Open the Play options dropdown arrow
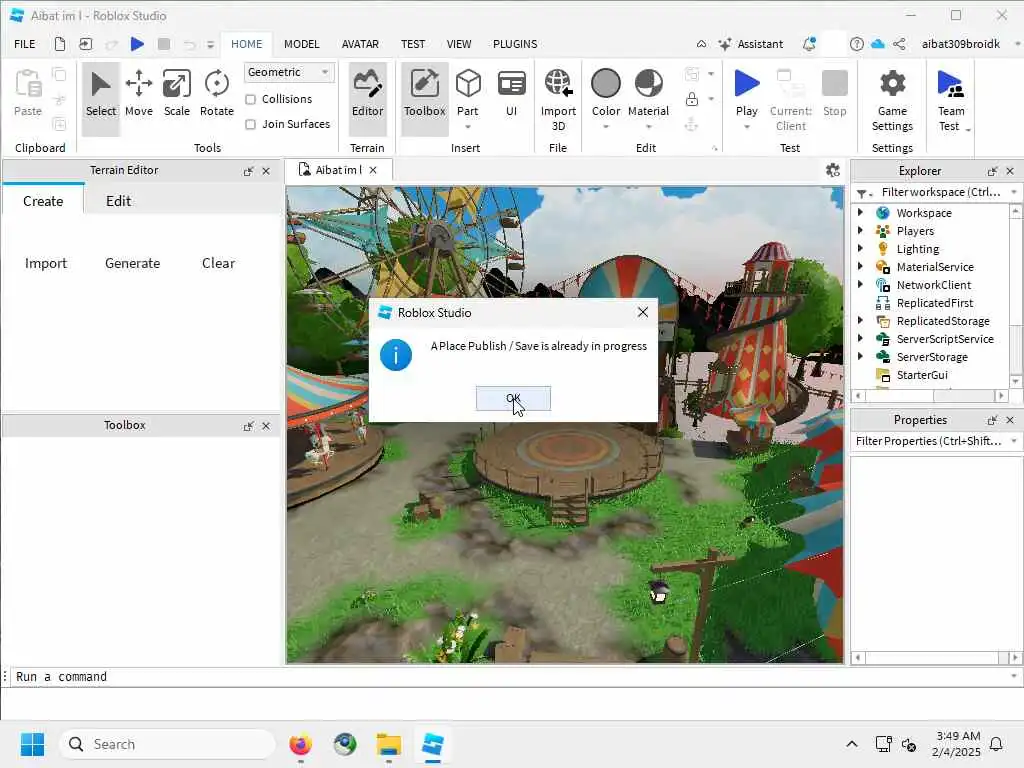The image size is (1024, 768). click(746, 127)
